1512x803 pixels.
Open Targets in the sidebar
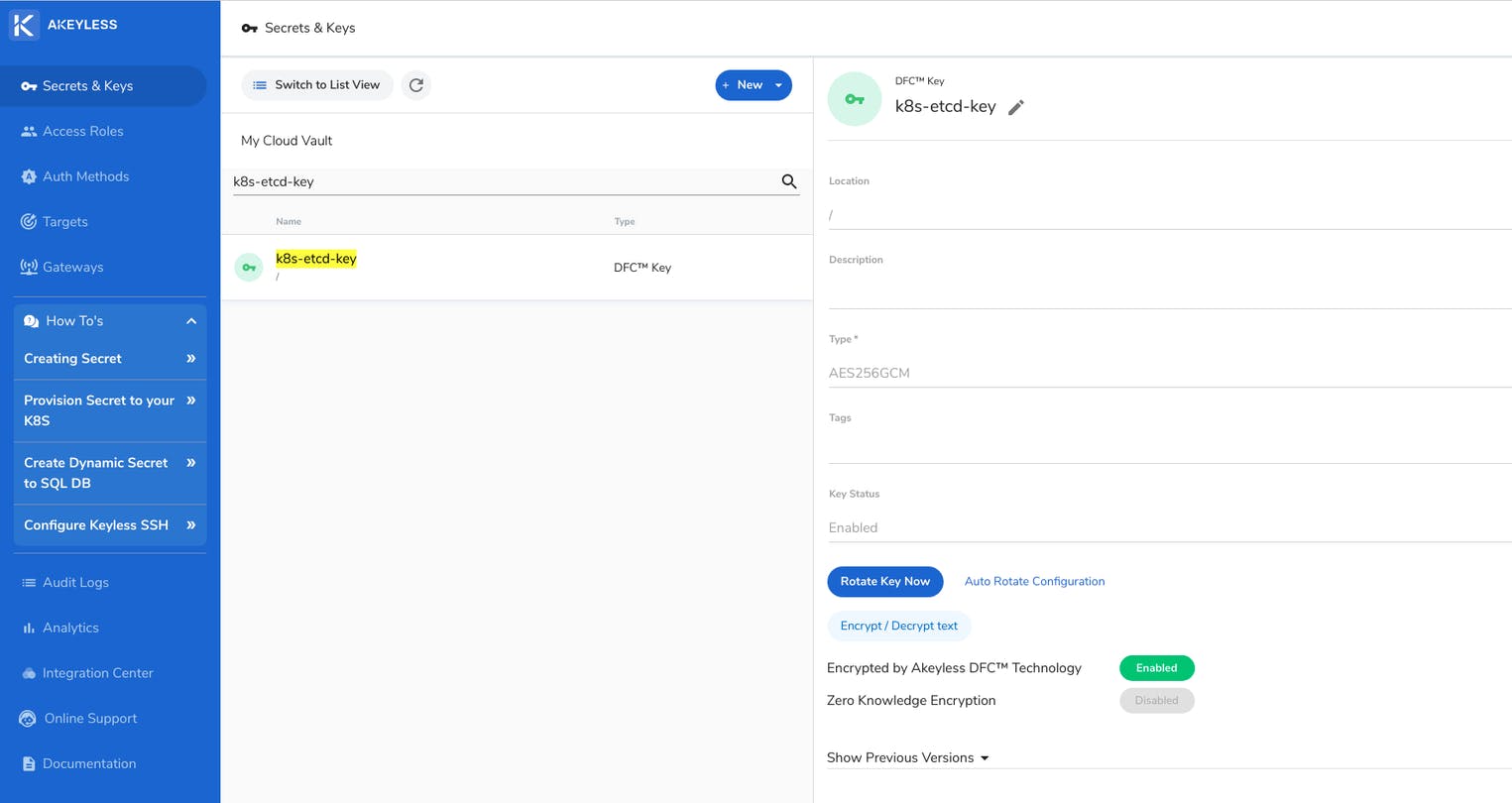[x=64, y=221]
